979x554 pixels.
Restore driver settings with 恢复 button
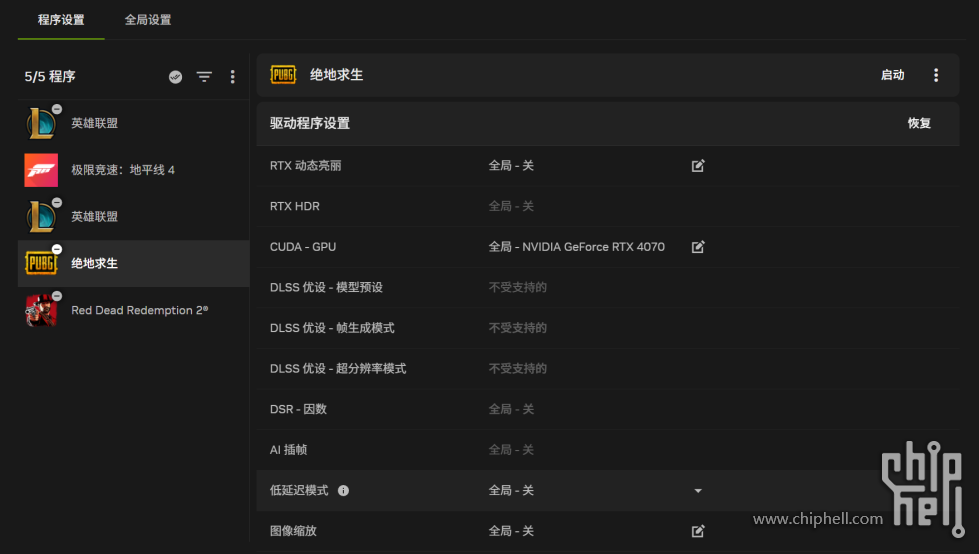pyautogui.click(x=919, y=123)
